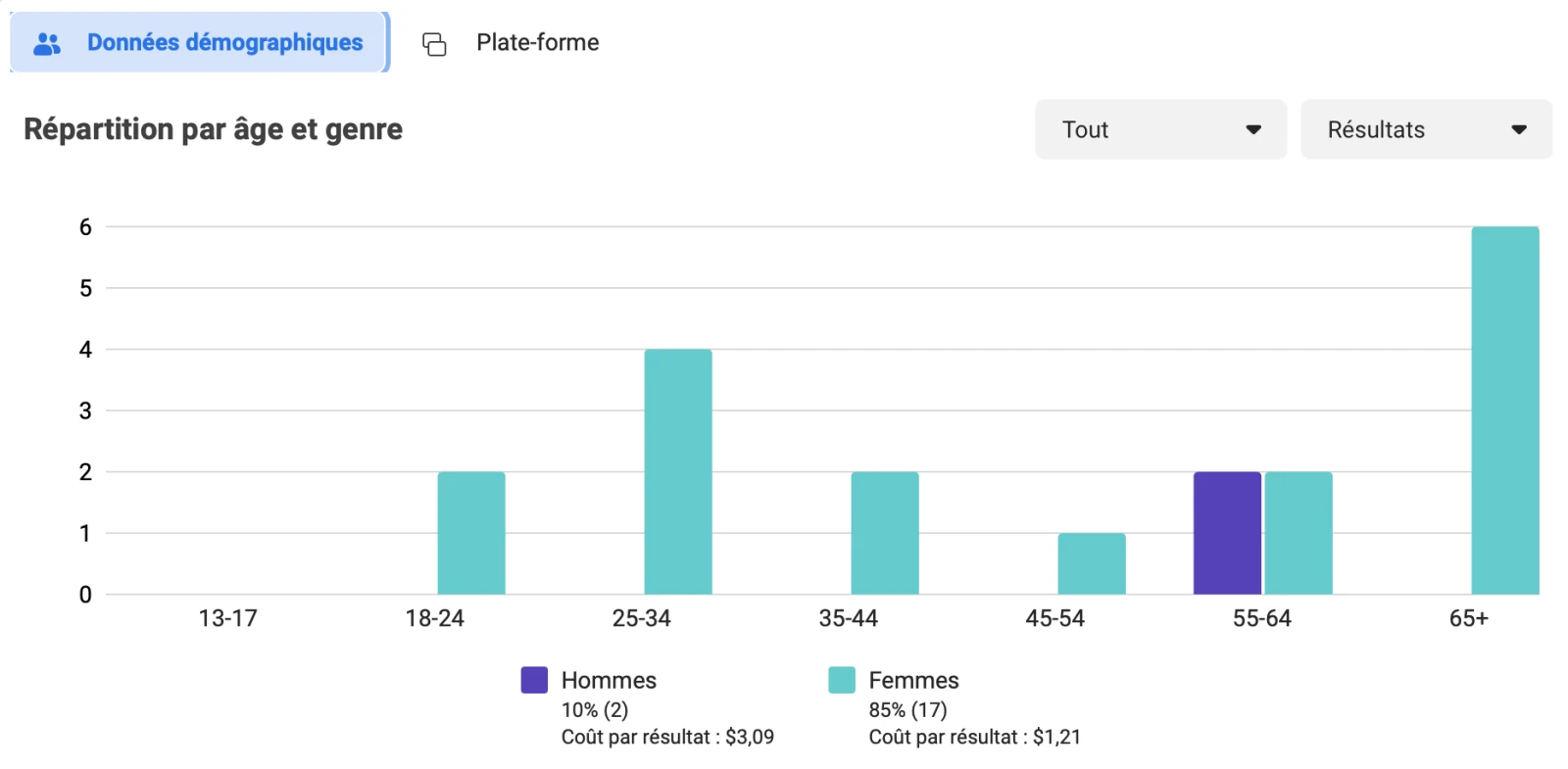Expand the Résultats dropdown
1568x769 pixels.
click(1425, 129)
